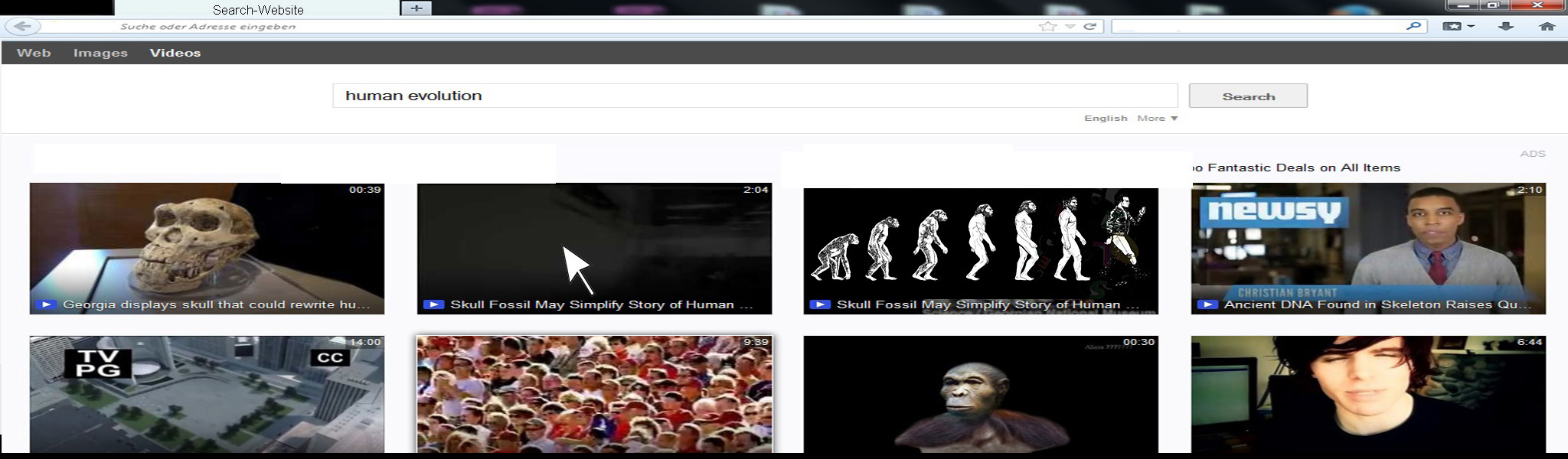
Task: Click Fantastic Deals on All Items ad
Action: (1297, 168)
